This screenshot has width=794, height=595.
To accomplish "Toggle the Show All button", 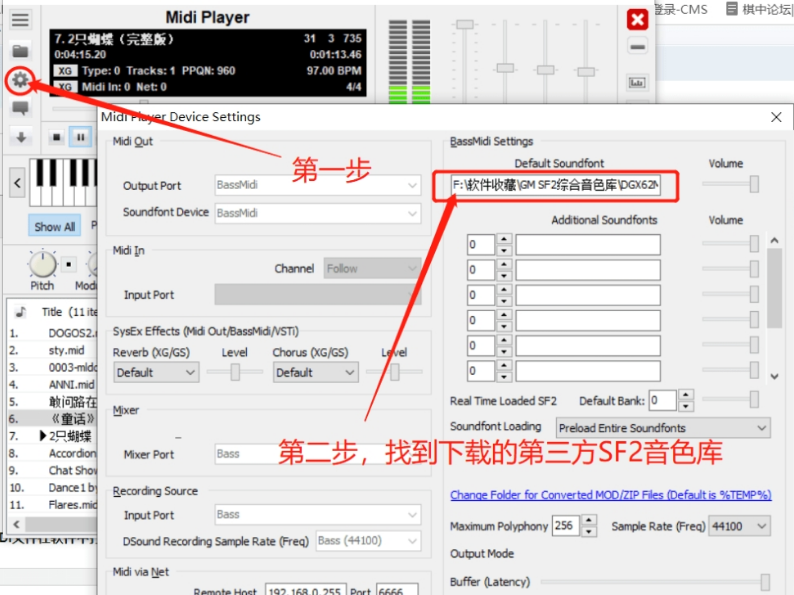I will [54, 227].
